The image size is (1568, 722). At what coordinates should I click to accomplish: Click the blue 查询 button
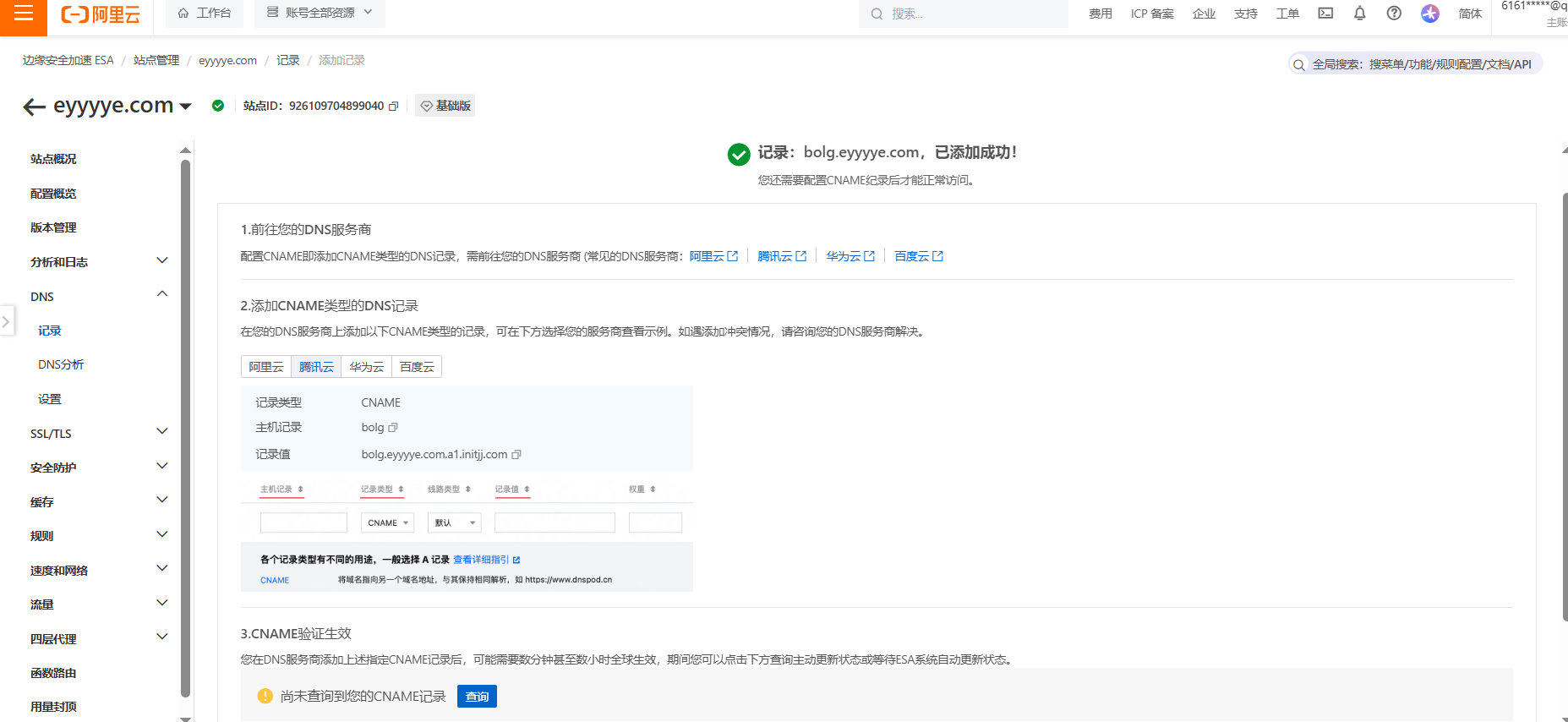(477, 697)
